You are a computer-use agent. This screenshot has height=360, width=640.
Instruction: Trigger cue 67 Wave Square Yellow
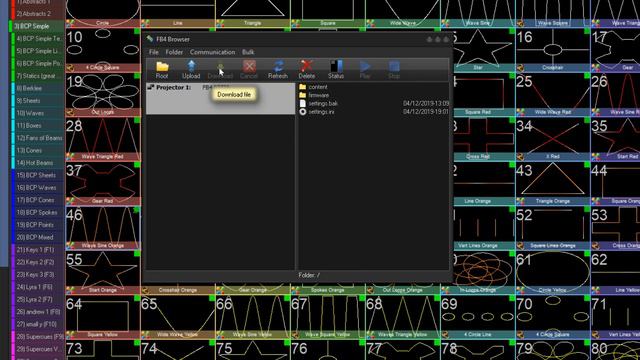click(328, 317)
